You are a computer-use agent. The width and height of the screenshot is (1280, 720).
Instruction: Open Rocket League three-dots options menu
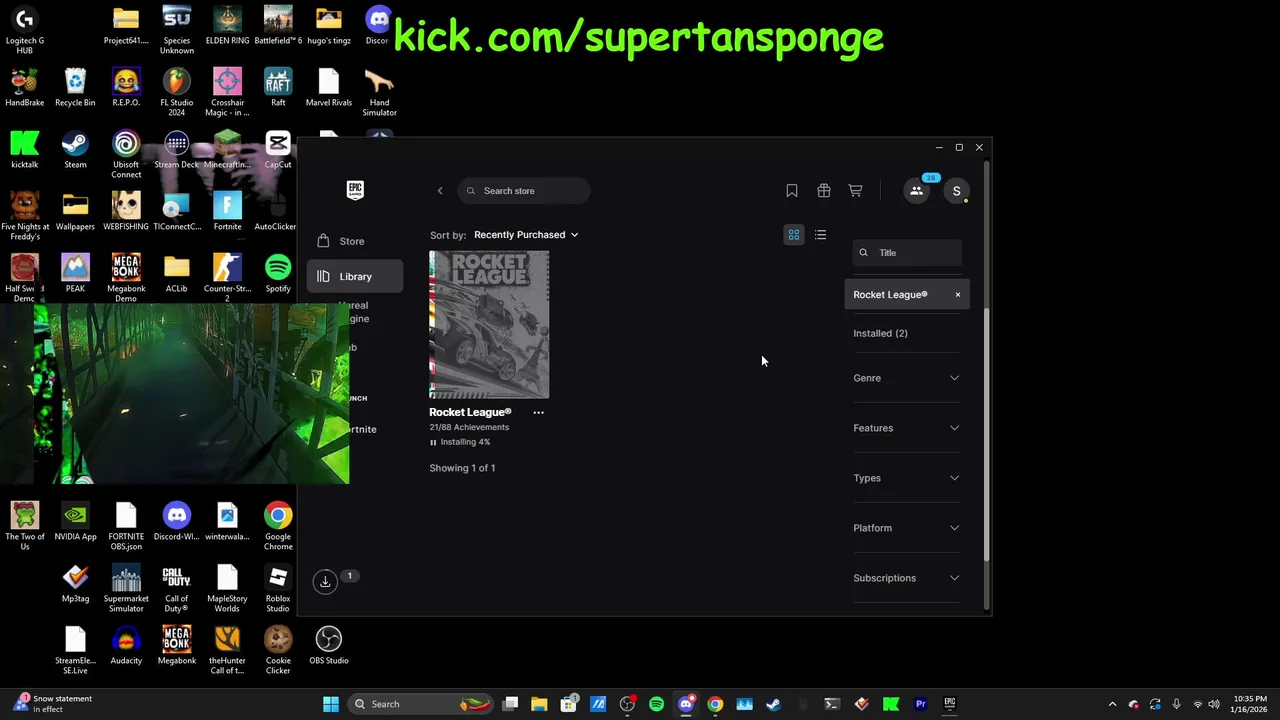pyautogui.click(x=538, y=412)
